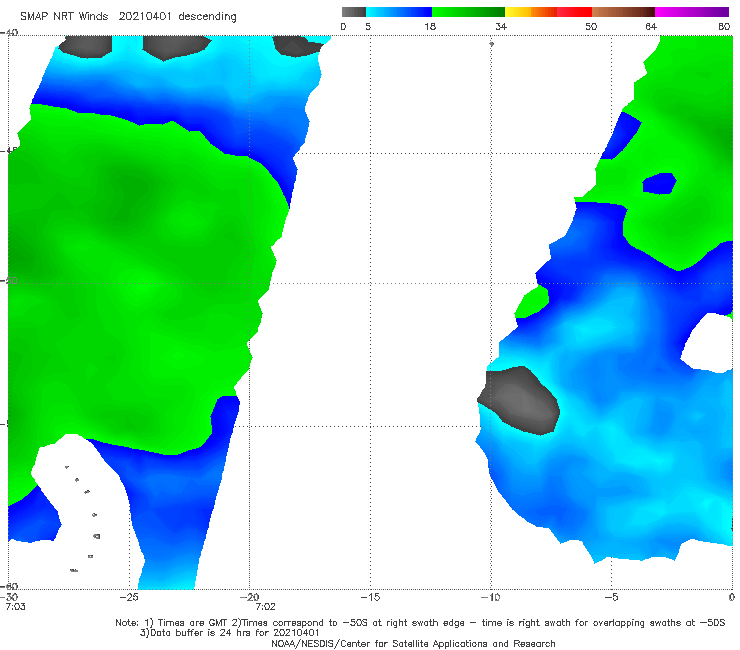This screenshot has width=740, height=650.
Task: Click the latitude axis label '-50' on left edge
Action: click(x=9, y=281)
